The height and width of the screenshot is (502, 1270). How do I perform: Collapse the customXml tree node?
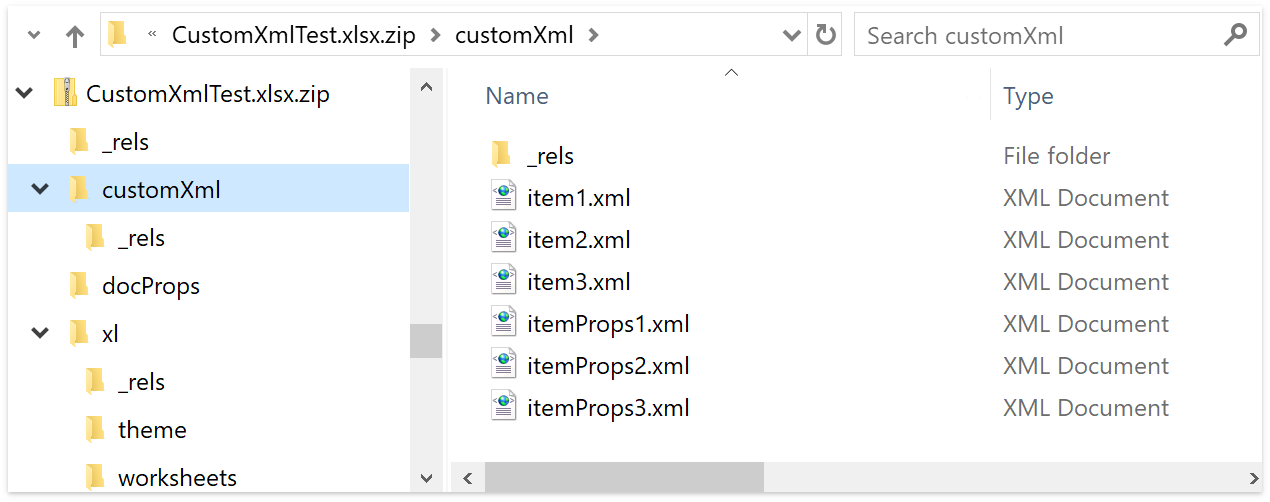coord(41,189)
